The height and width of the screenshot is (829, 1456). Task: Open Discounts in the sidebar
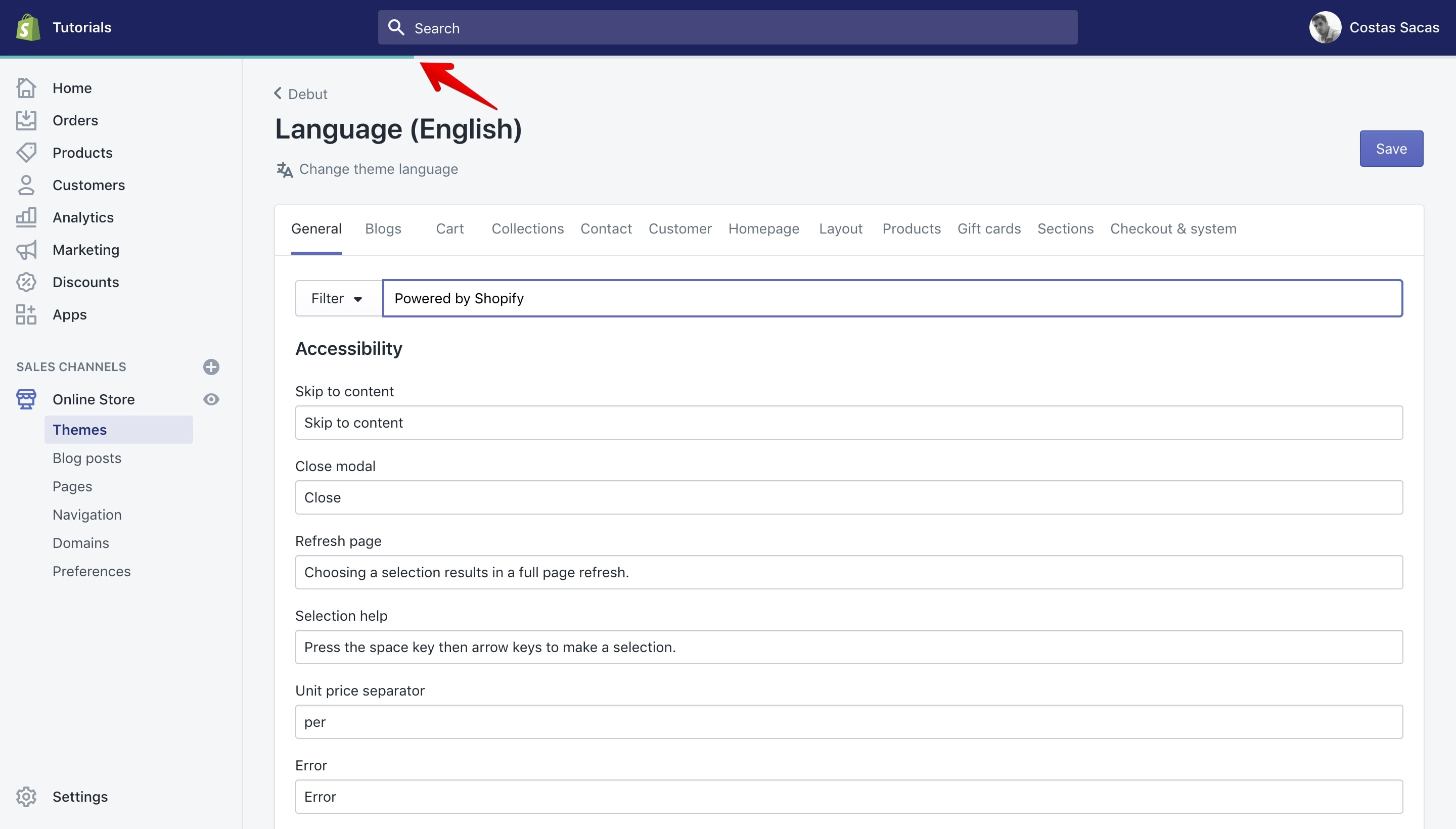point(86,282)
